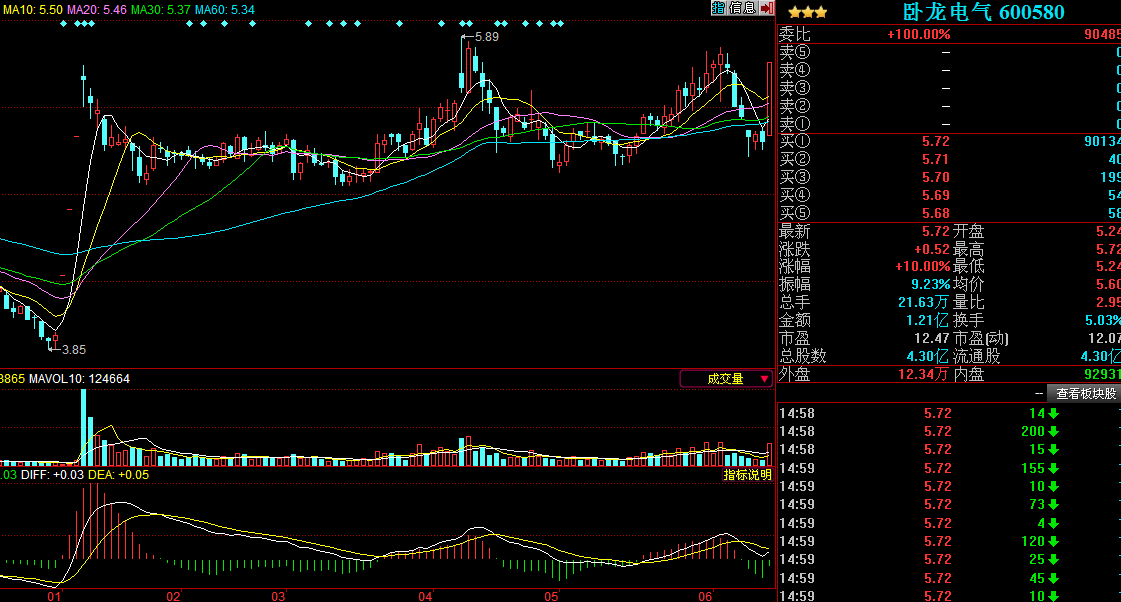Click the MA20 moving average label

click(x=96, y=9)
